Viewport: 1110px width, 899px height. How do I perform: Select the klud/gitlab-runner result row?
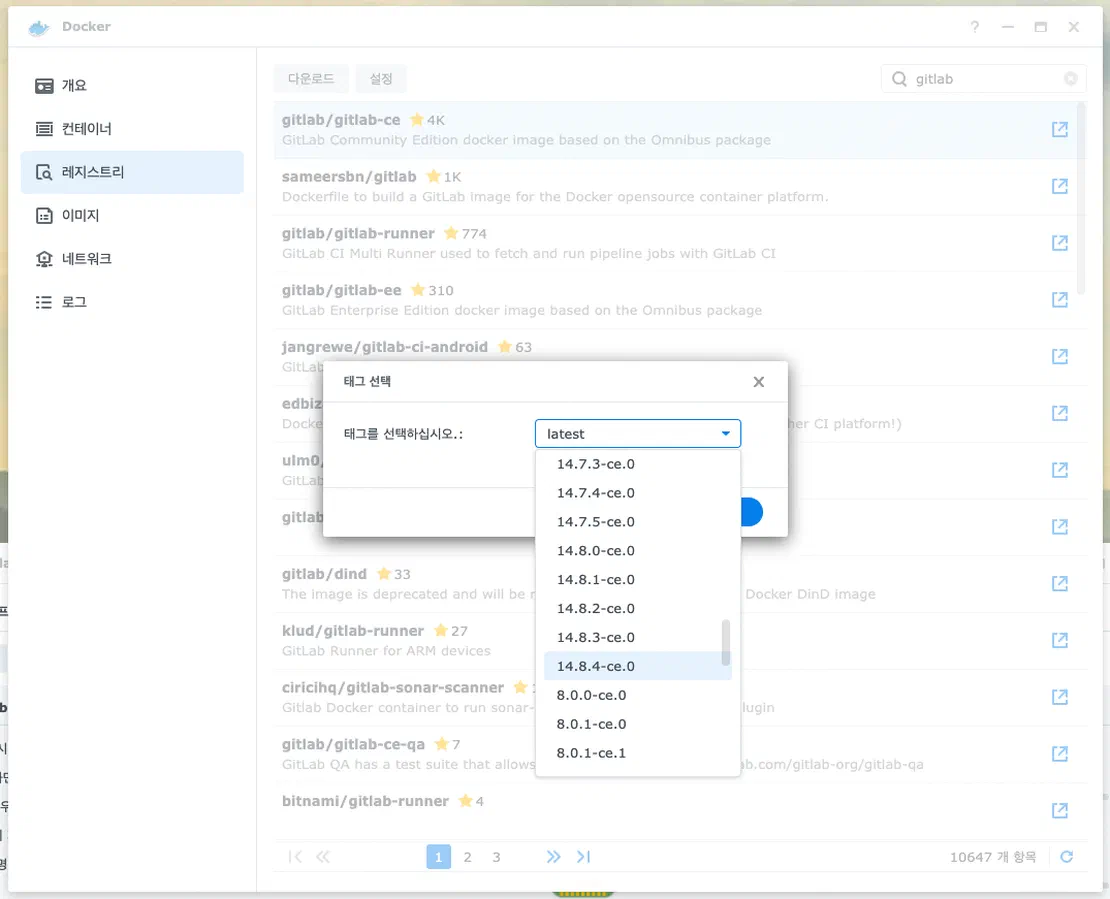point(680,641)
